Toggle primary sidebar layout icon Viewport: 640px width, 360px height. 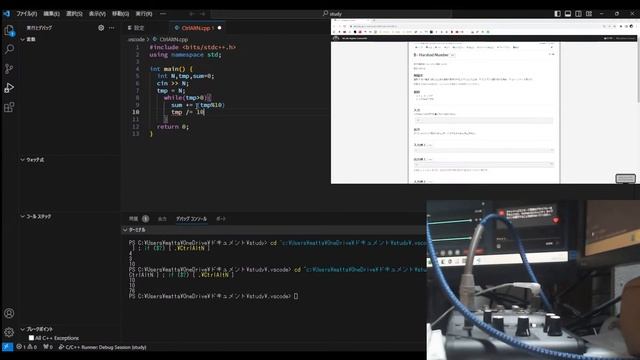click(x=557, y=13)
